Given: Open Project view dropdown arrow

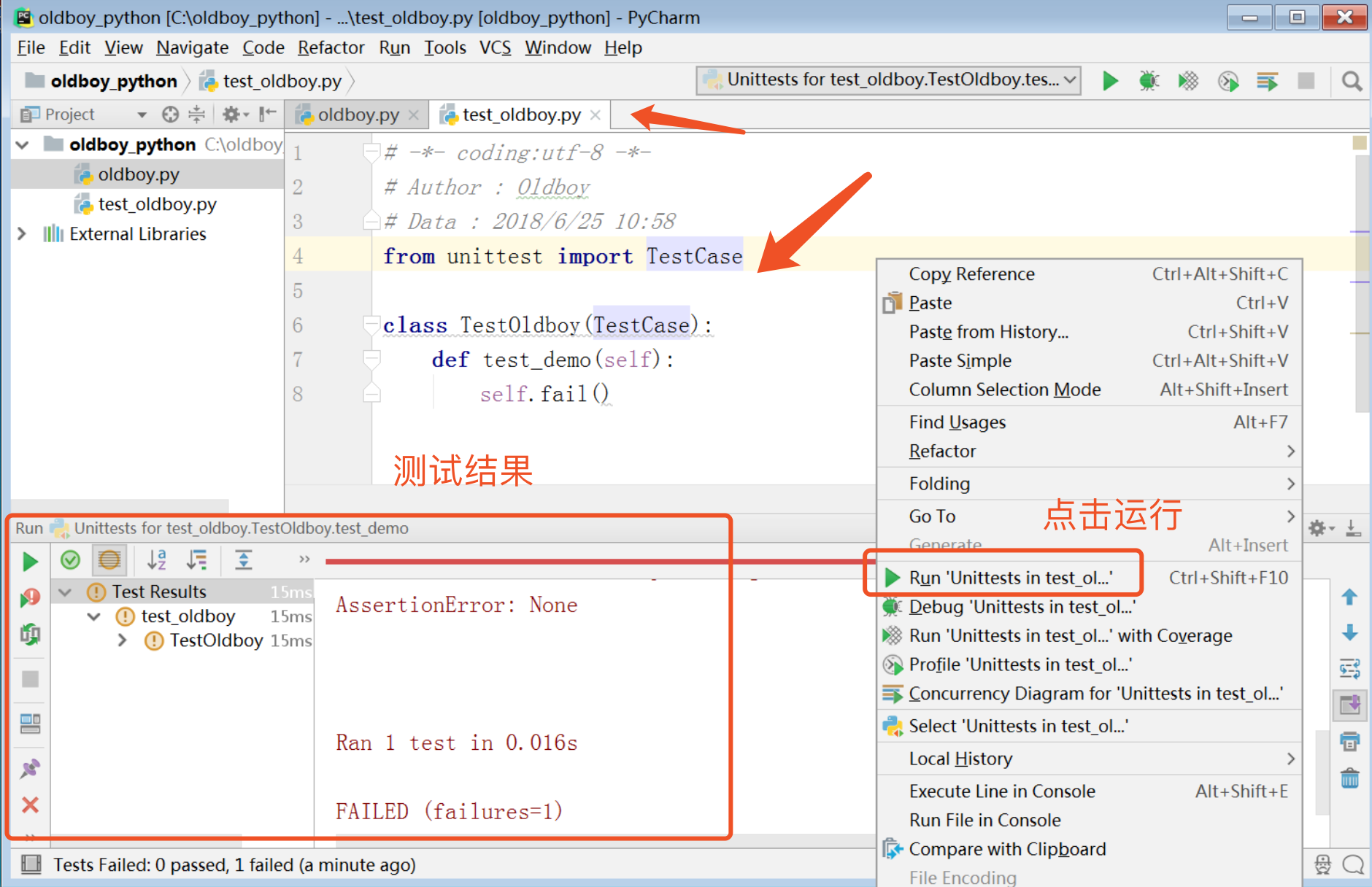Looking at the screenshot, I should coord(142,115).
